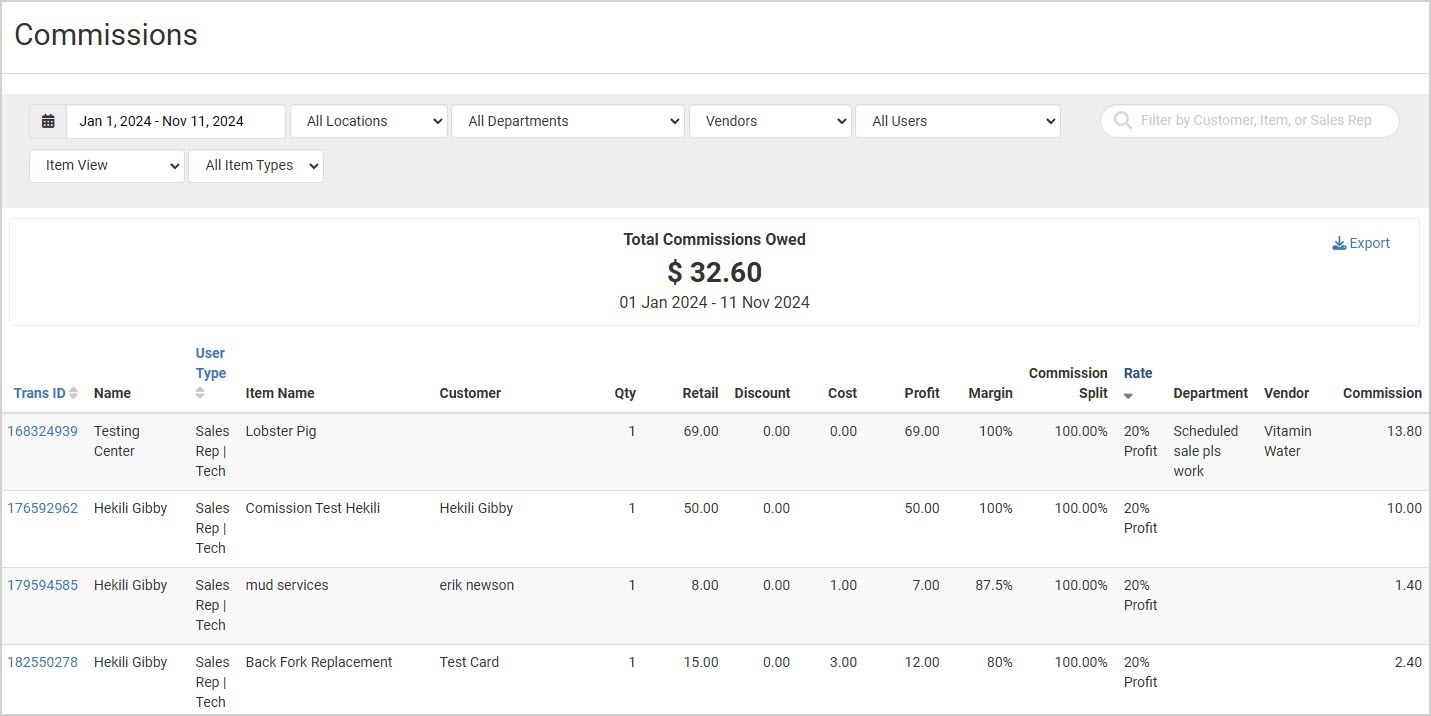Click the magnifier icon in search box
The width and height of the screenshot is (1431, 716).
click(1122, 121)
